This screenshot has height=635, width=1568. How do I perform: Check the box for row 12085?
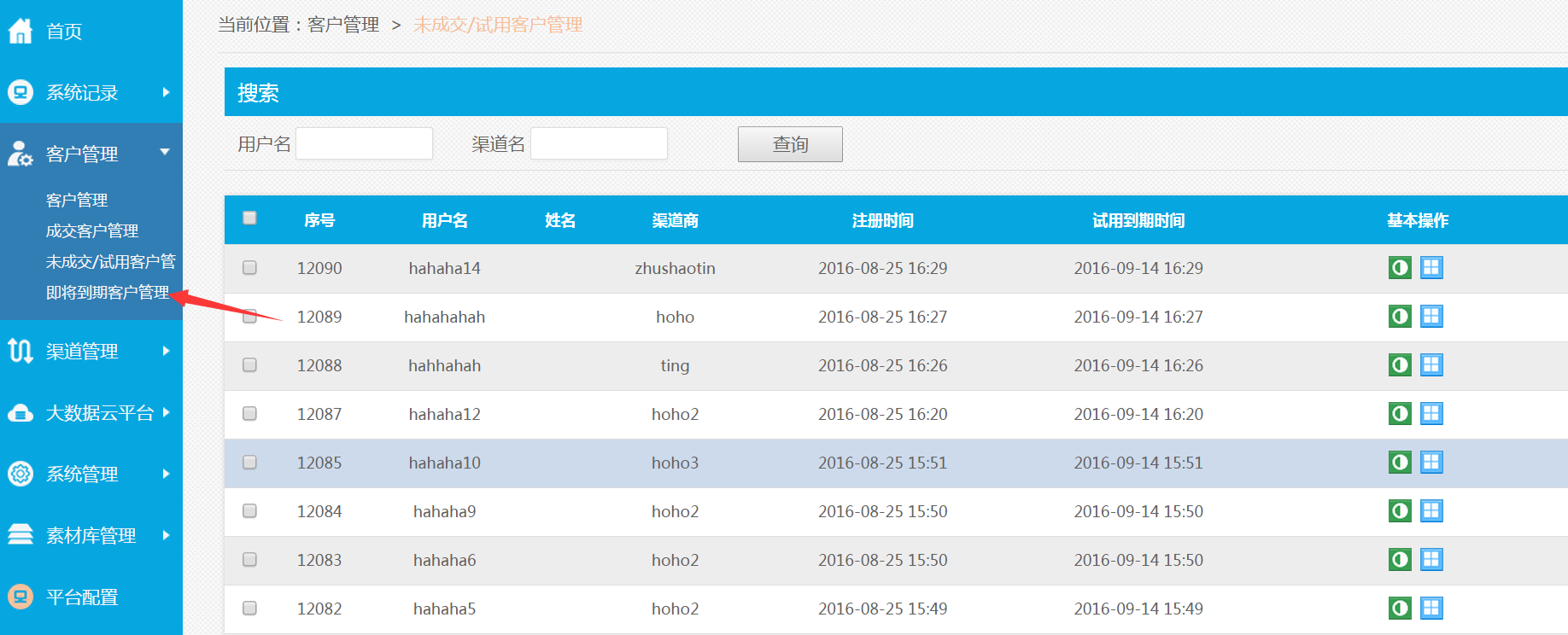point(249,462)
